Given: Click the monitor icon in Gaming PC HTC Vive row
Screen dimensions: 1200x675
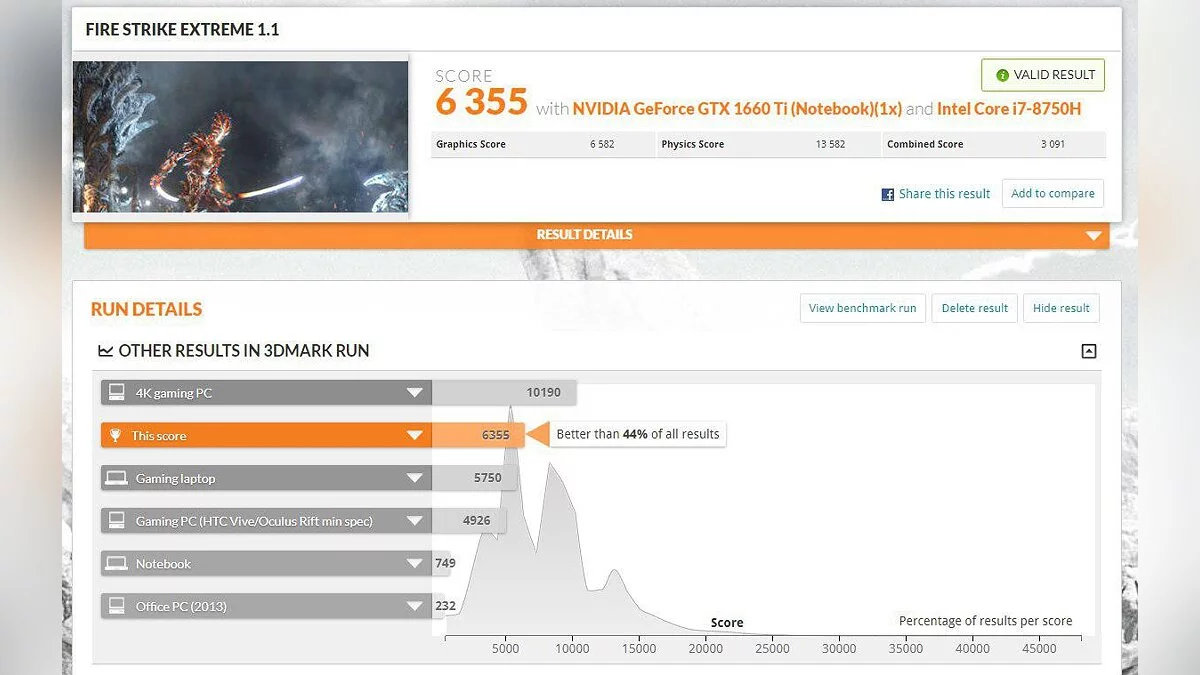Looking at the screenshot, I should point(117,521).
